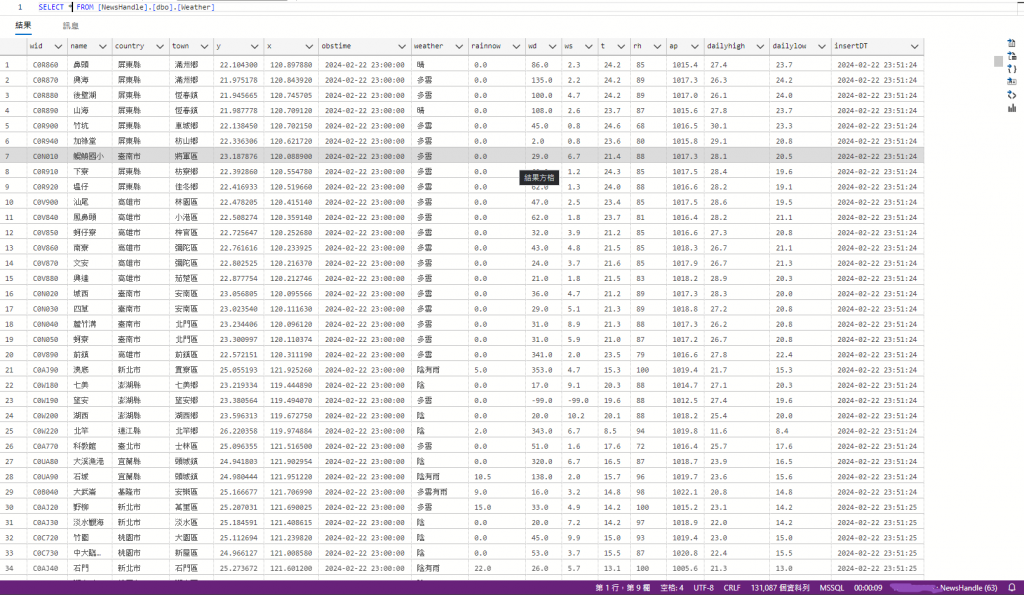Image resolution: width=1024 pixels, height=595 pixels.
Task: Click the 131,087 個資料列 row count
Action: [780, 588]
